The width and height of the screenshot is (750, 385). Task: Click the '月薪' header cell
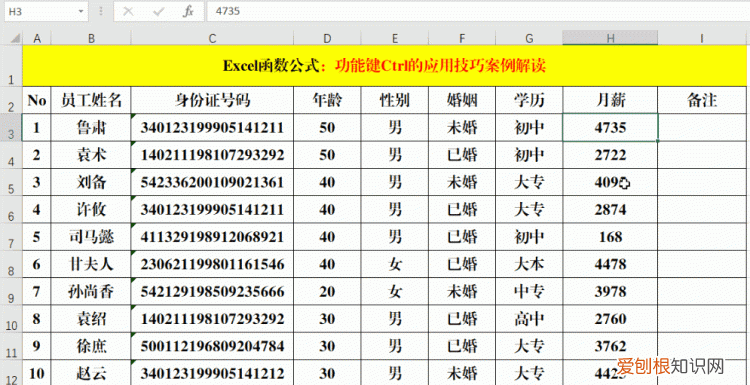(x=610, y=100)
